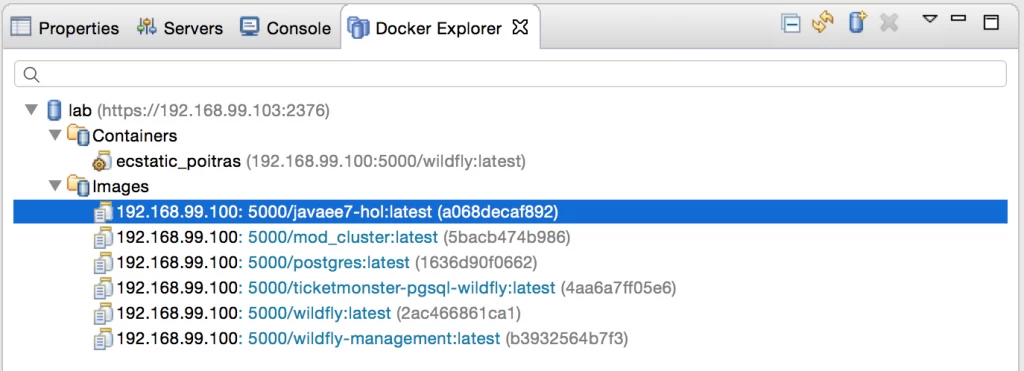Viewport: 1024px width, 371px height.
Task: Open the Servers tab
Action: [x=179, y=28]
